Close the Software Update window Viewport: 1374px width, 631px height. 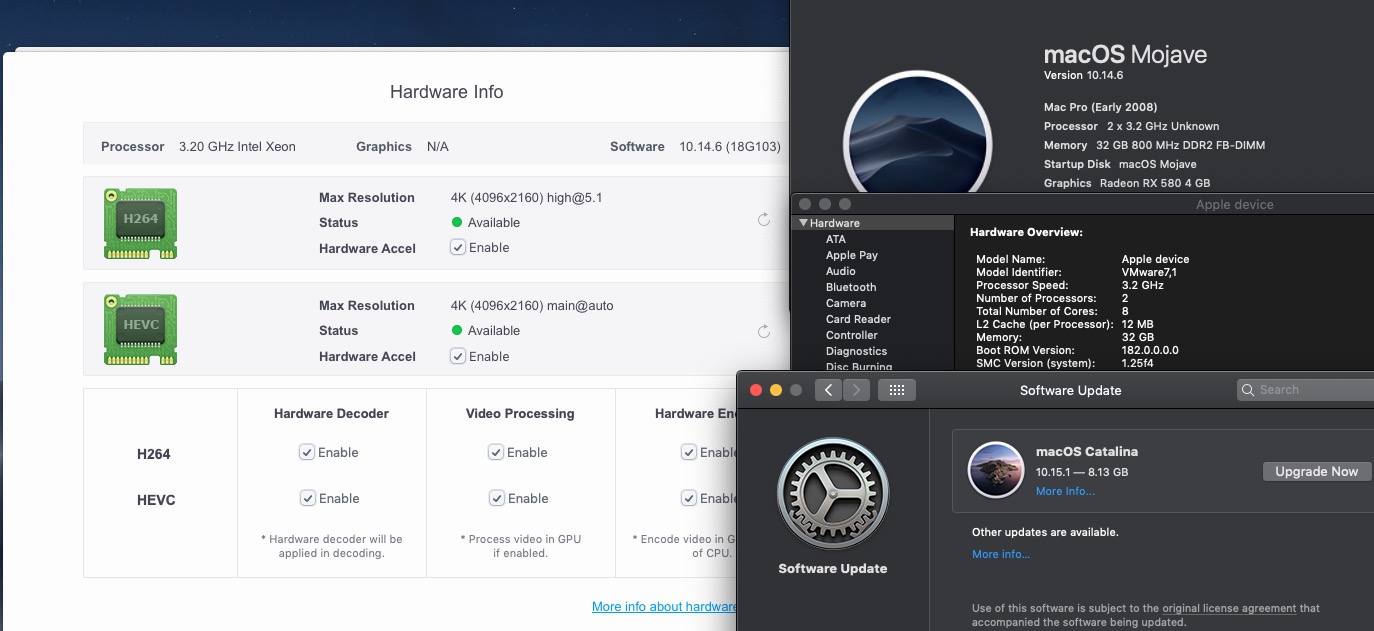pos(756,390)
